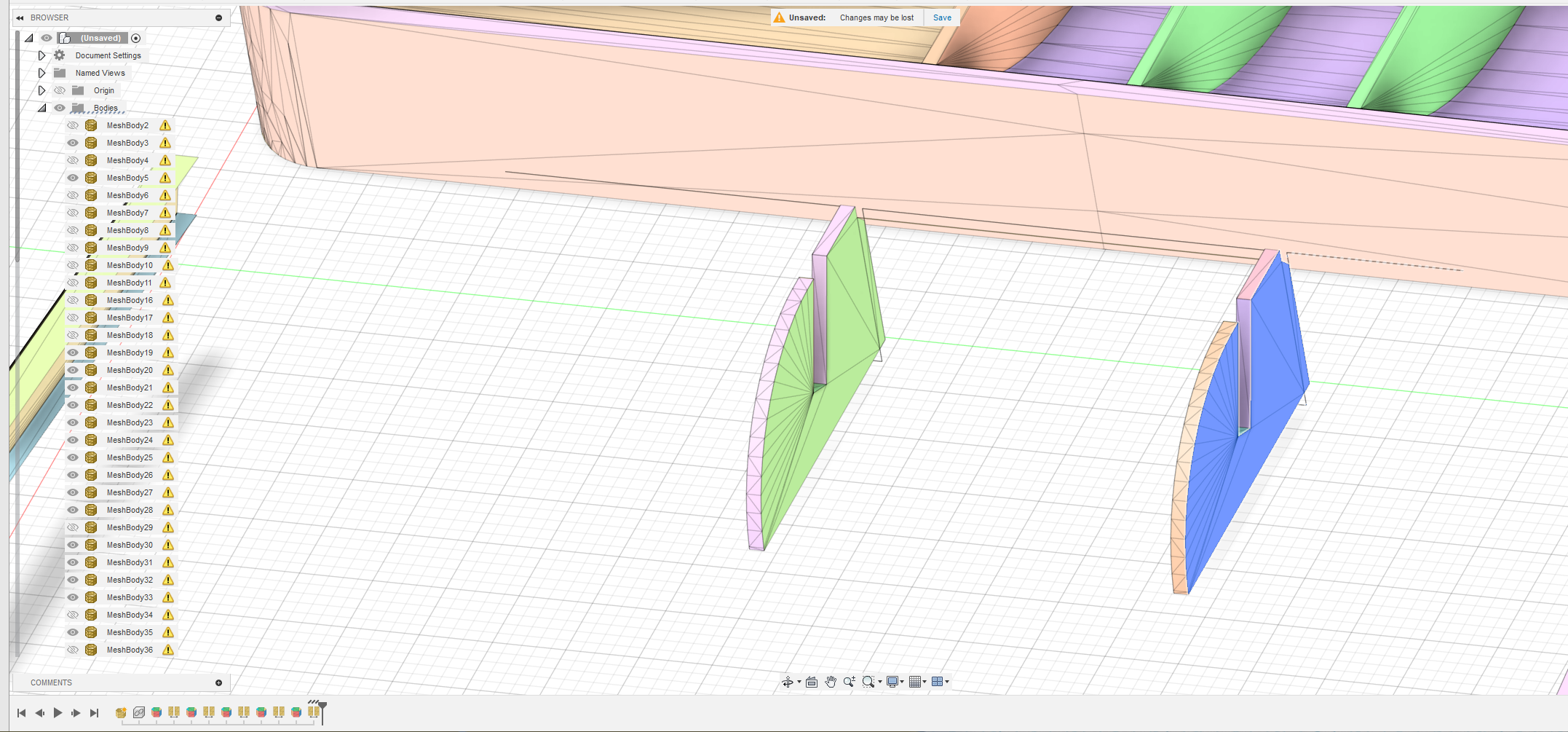Click the Document Settings gear icon

(60, 55)
